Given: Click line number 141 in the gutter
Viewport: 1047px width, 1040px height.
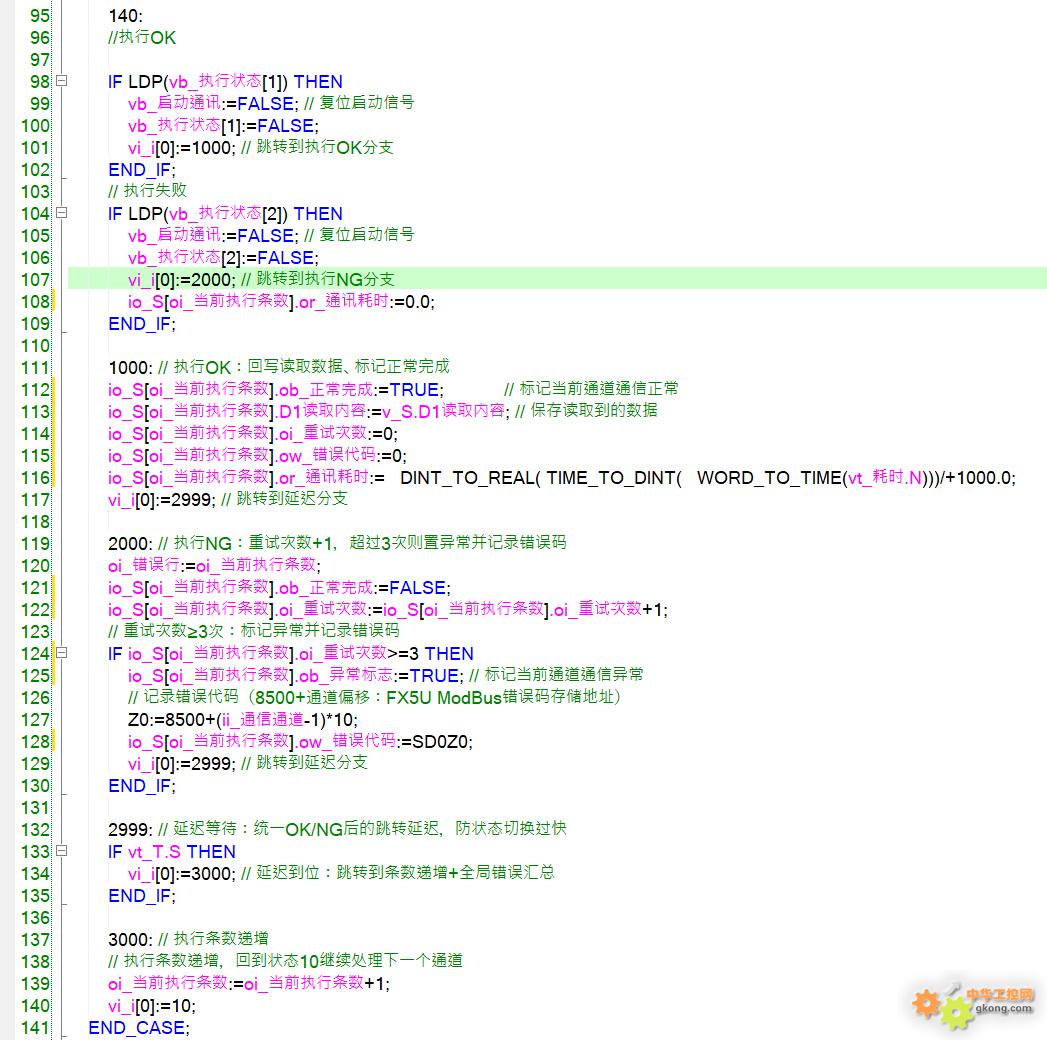Looking at the screenshot, I should click(x=34, y=1028).
